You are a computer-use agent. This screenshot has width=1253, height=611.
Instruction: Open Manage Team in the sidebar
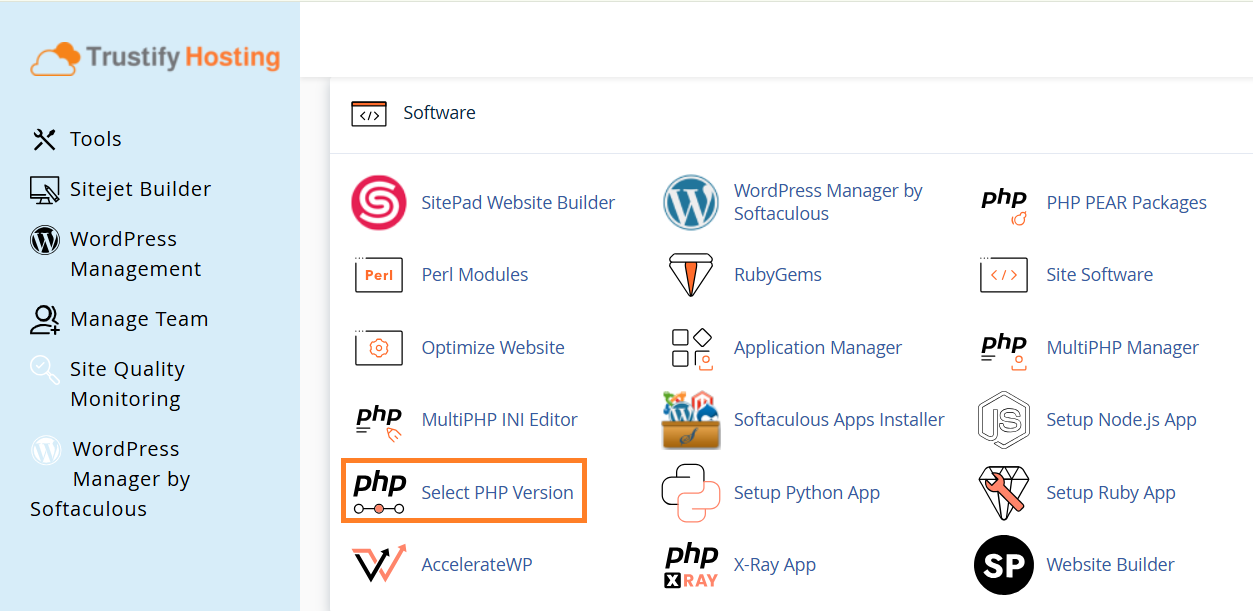[139, 319]
